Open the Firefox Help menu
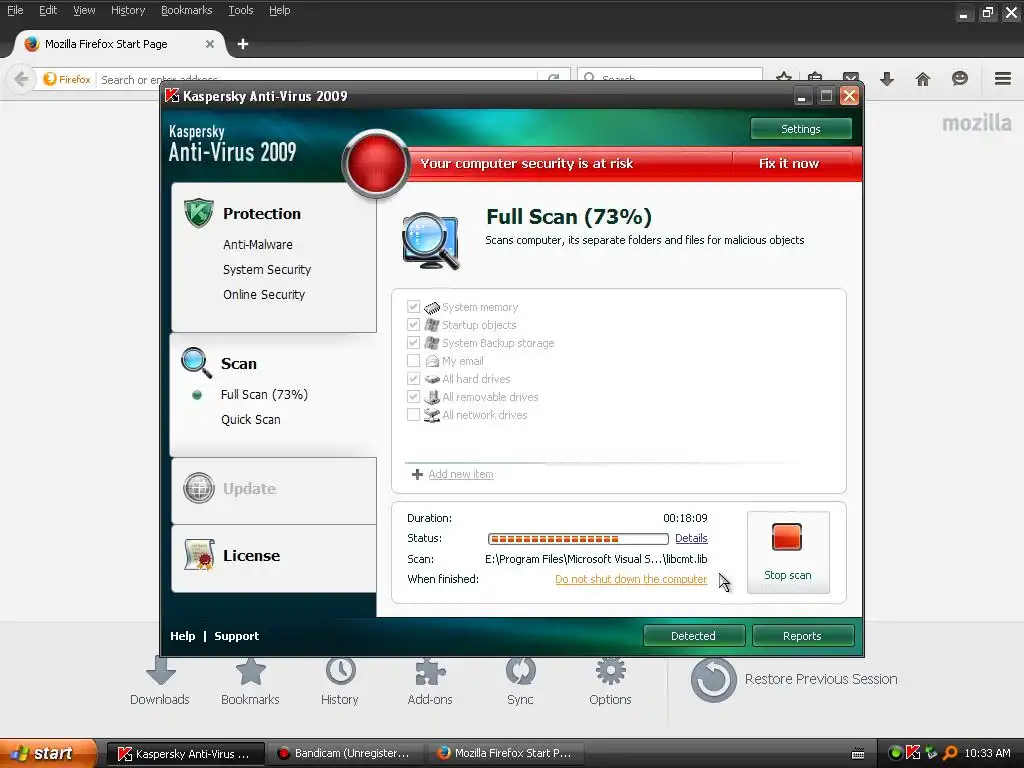The image size is (1024, 768). (280, 10)
